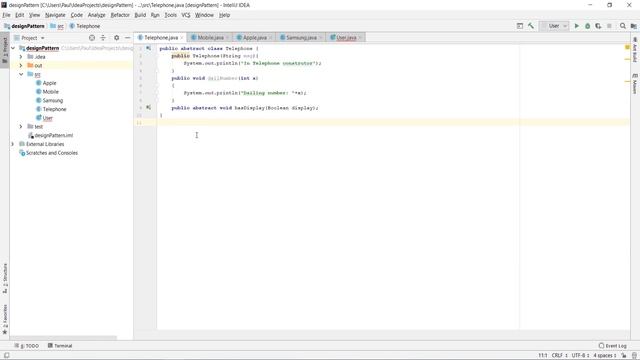Click the status bar icon at far right
This screenshot has width=640, height=360.
click(634, 356)
